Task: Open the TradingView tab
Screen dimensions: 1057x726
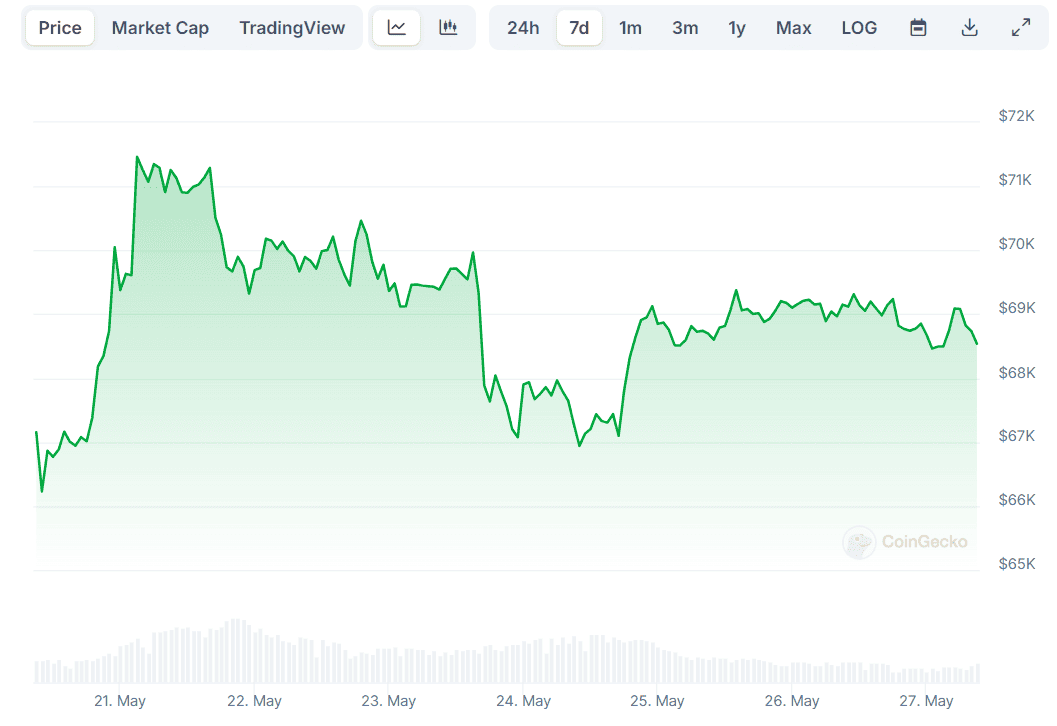Action: click(292, 28)
